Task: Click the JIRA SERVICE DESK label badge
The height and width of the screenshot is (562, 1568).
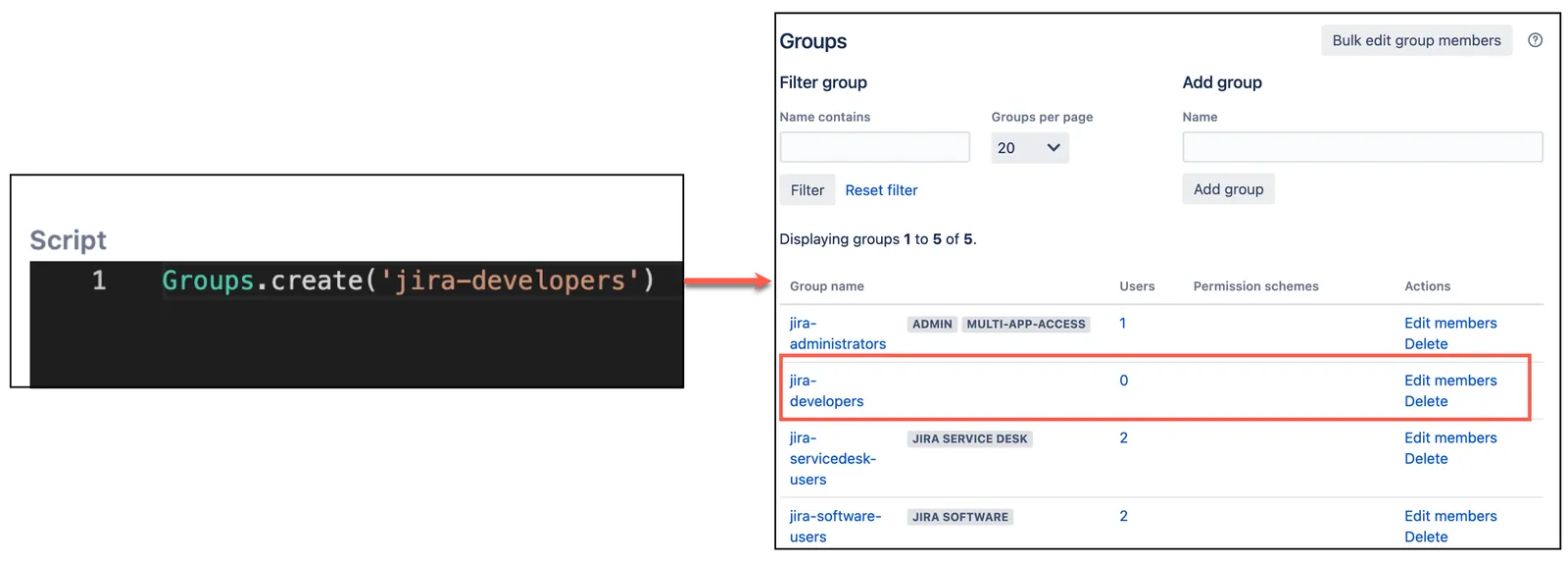Action: [x=969, y=438]
